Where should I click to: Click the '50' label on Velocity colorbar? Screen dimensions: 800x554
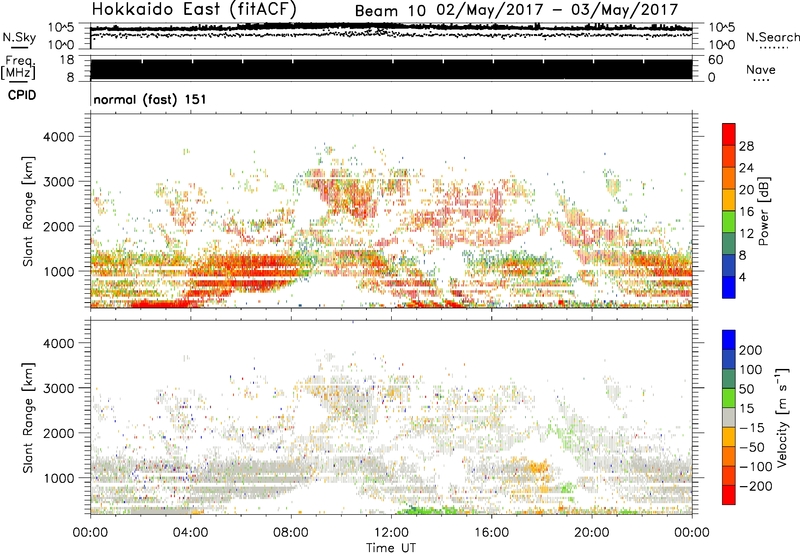pos(746,389)
